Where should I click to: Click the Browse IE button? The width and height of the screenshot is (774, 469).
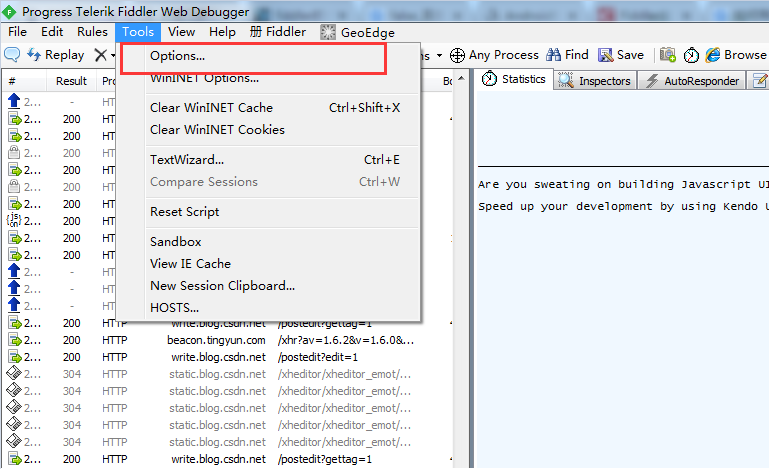click(x=736, y=55)
